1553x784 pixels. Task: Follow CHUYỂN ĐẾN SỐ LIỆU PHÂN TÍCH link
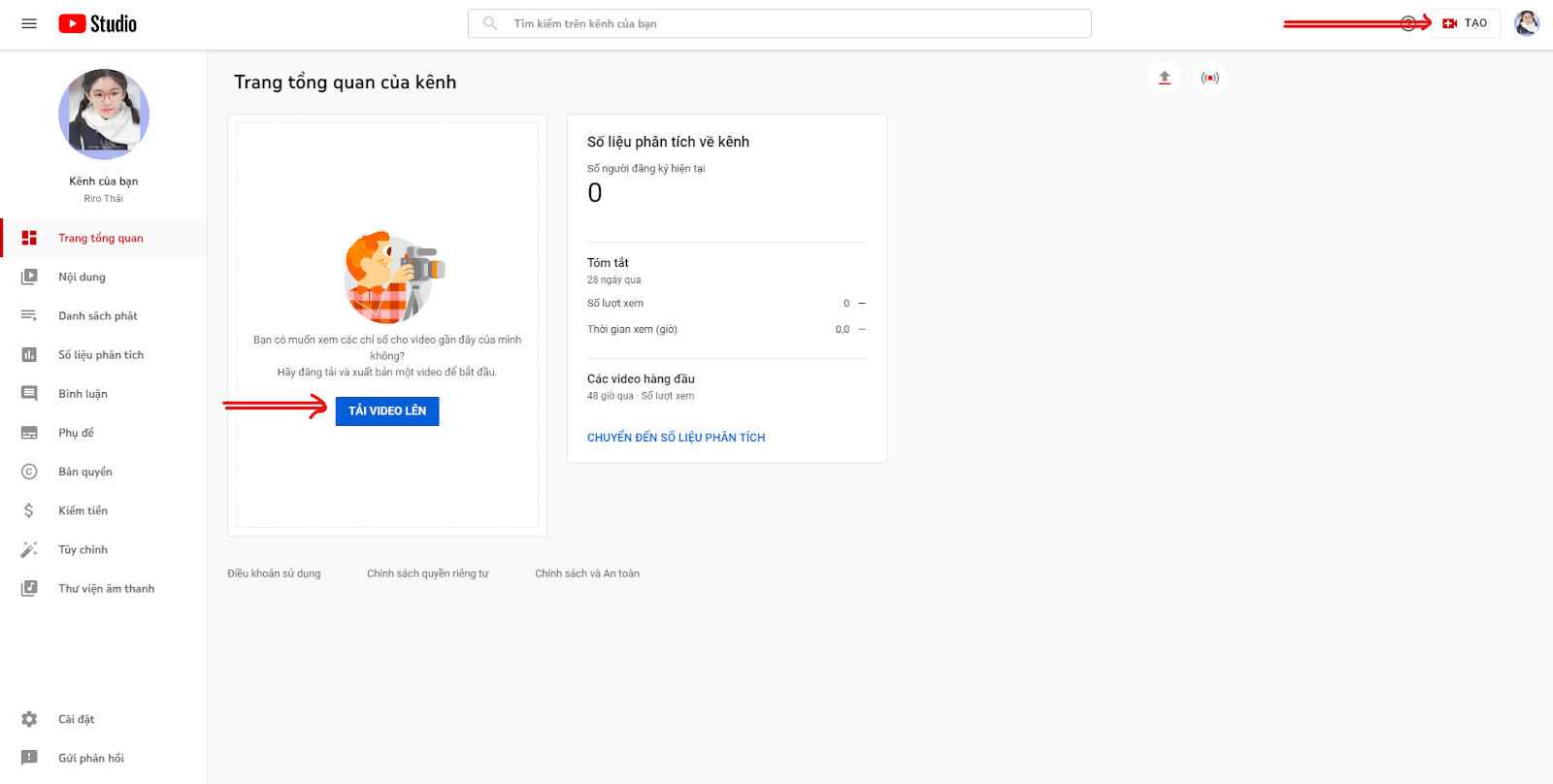(x=676, y=438)
